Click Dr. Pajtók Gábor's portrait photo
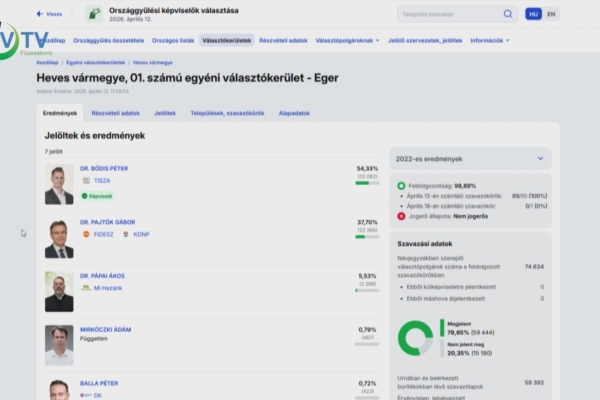The width and height of the screenshot is (600, 400). click(x=59, y=238)
